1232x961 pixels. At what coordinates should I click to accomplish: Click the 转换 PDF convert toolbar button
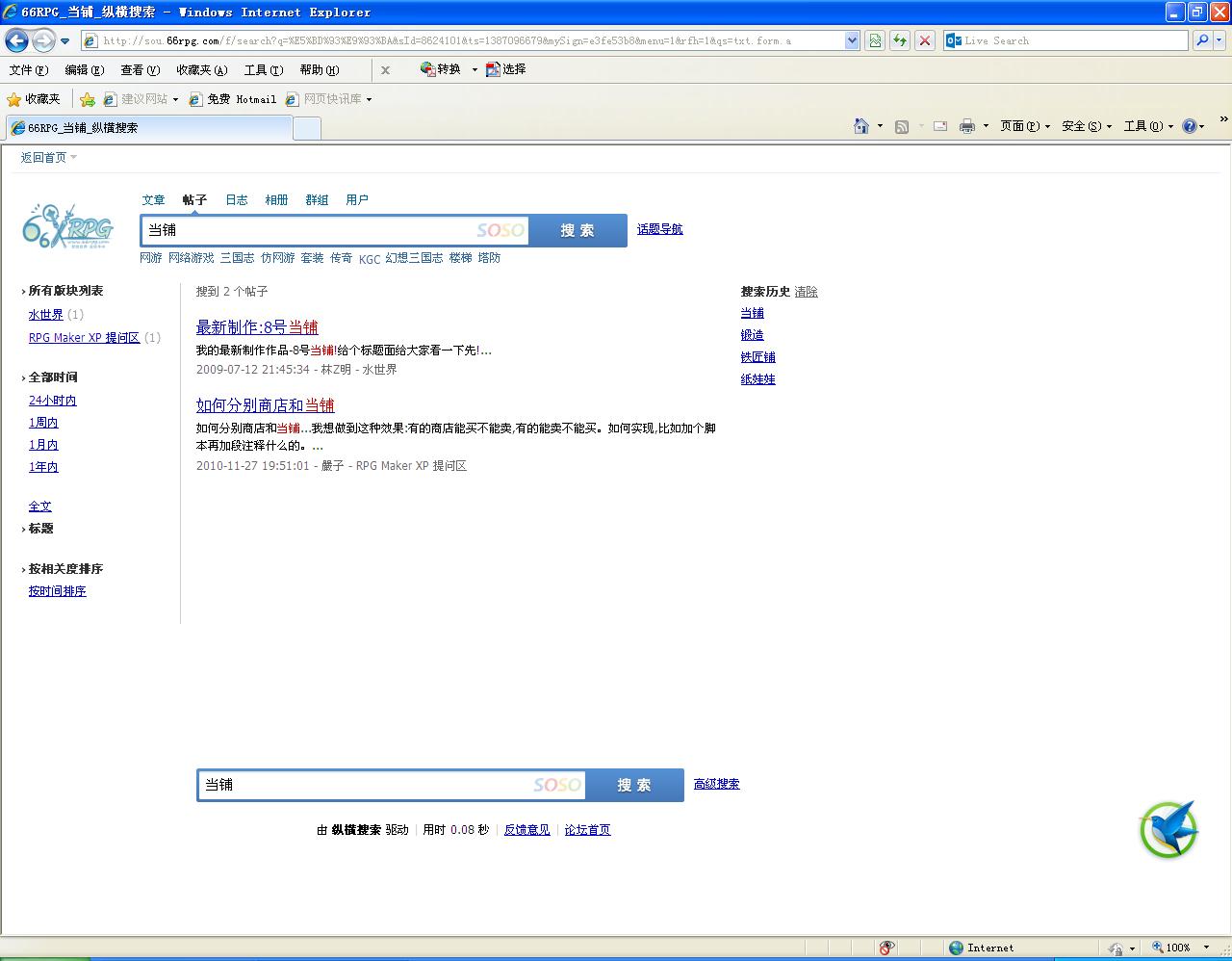(441, 69)
